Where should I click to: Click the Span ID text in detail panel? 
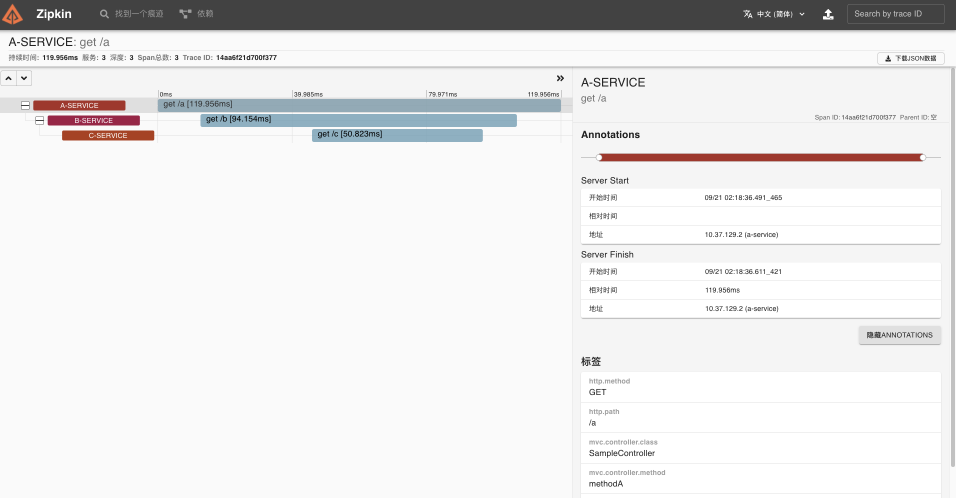click(855, 118)
